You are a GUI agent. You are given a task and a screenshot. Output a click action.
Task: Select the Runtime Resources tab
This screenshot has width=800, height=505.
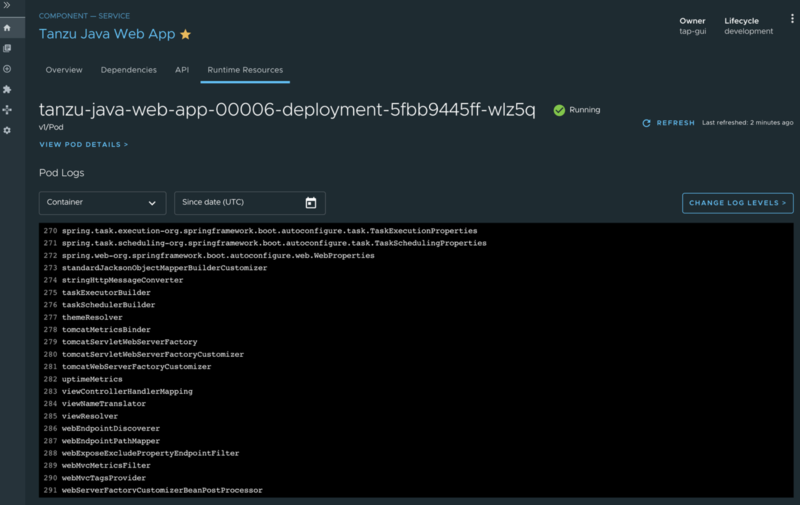244,70
